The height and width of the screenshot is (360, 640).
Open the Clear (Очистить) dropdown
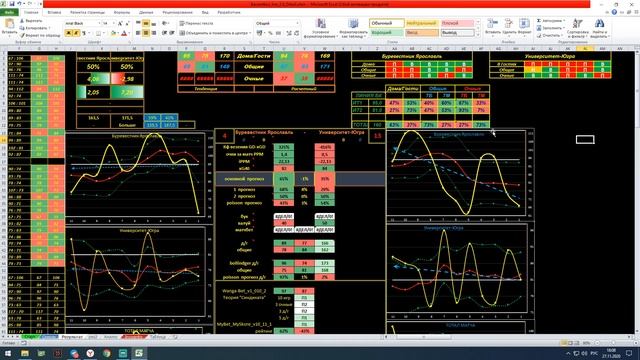click(x=550, y=36)
